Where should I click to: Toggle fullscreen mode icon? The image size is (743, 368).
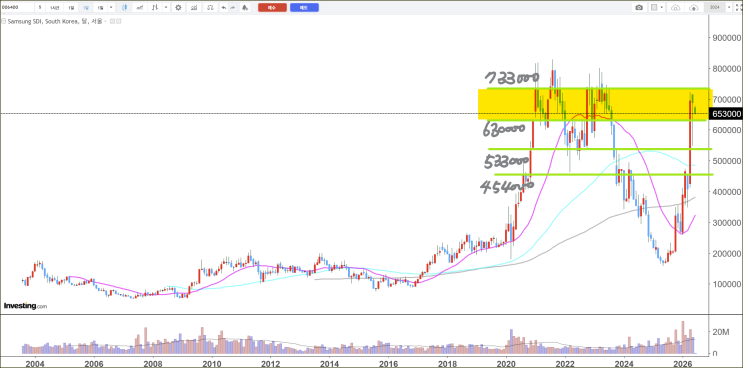(738, 8)
